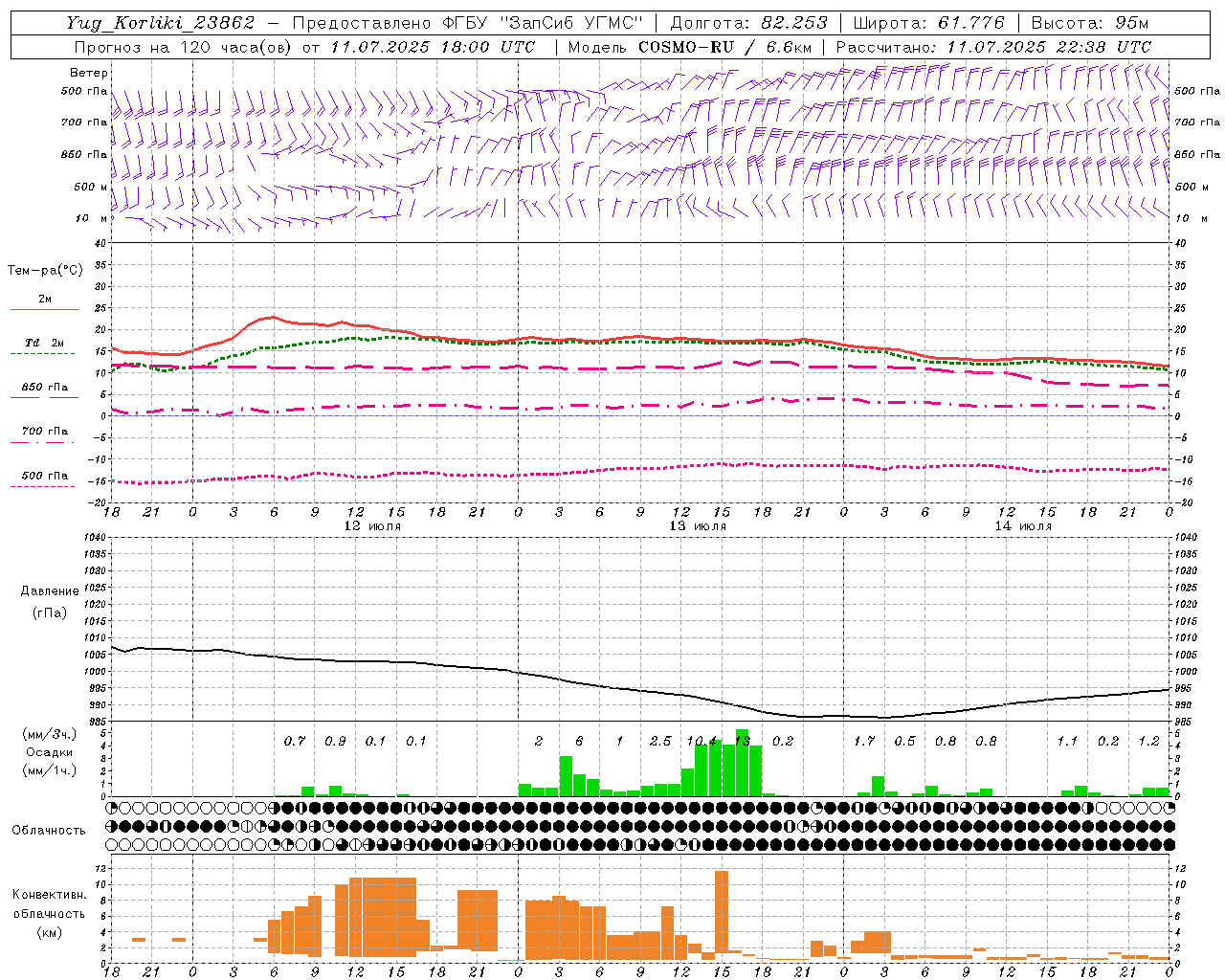
Task: Click the forecast start 11.07.2025 18:00 UTC
Action: click(x=433, y=47)
